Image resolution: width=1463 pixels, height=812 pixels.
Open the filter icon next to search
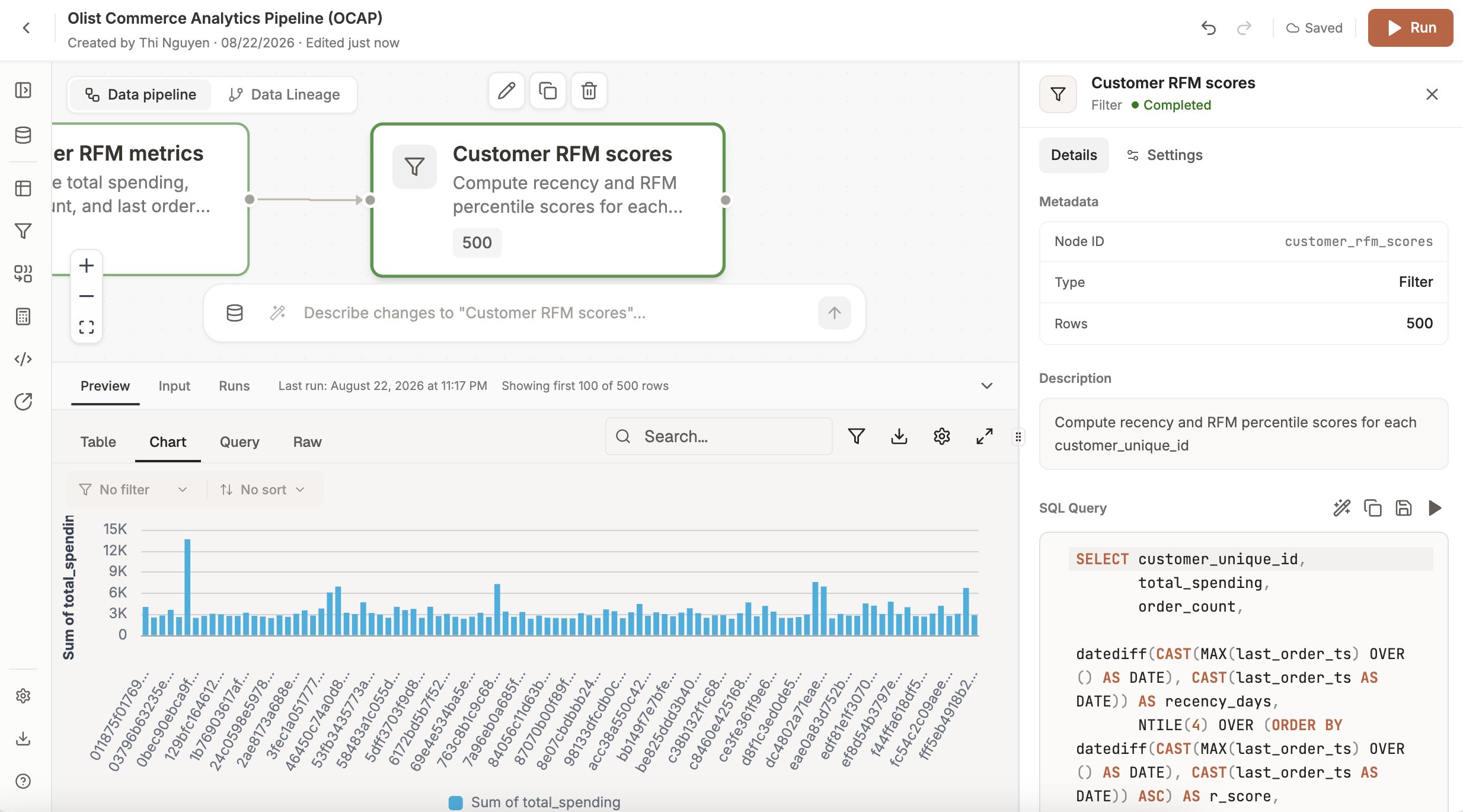(857, 437)
